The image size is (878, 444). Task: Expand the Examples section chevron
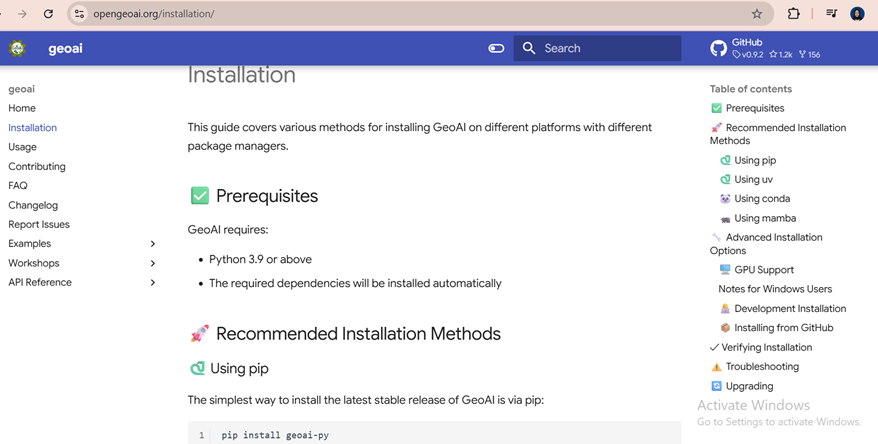click(152, 244)
